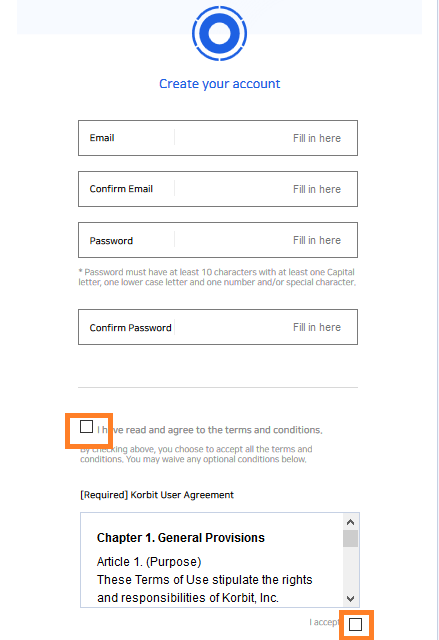Click the Email field label

[102, 138]
